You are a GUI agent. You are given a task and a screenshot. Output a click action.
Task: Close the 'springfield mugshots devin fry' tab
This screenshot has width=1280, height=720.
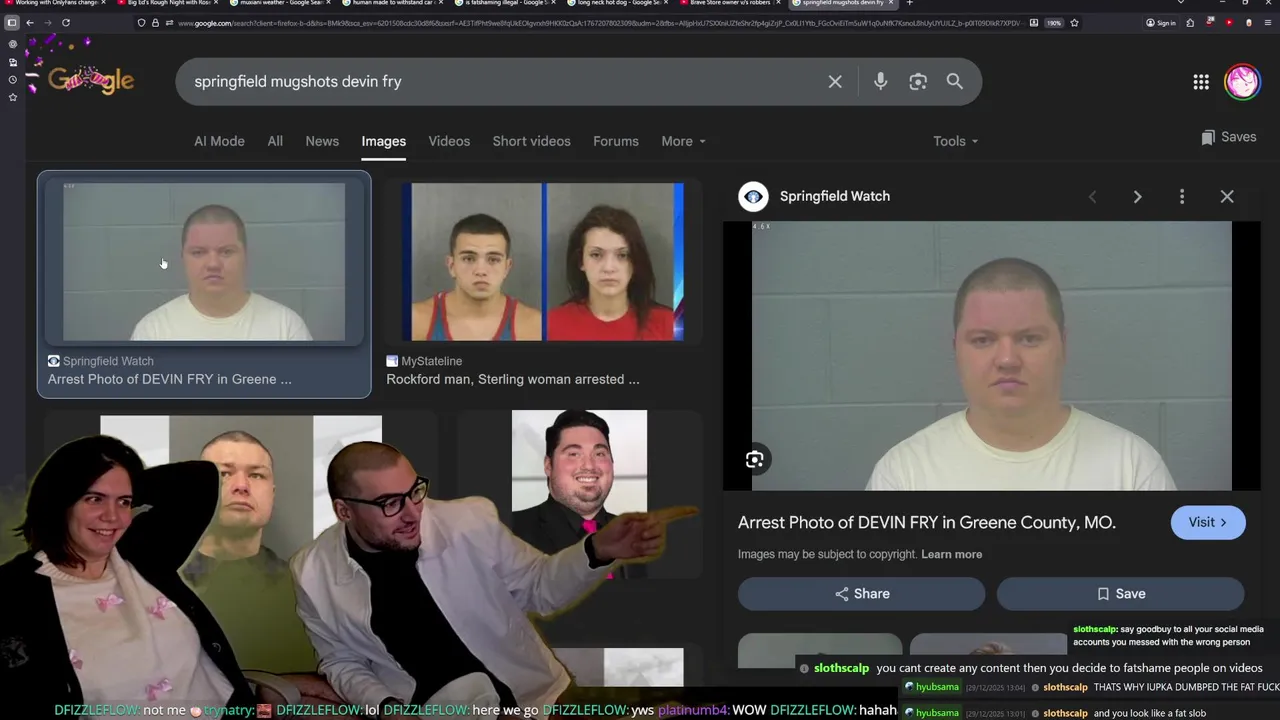click(x=891, y=3)
